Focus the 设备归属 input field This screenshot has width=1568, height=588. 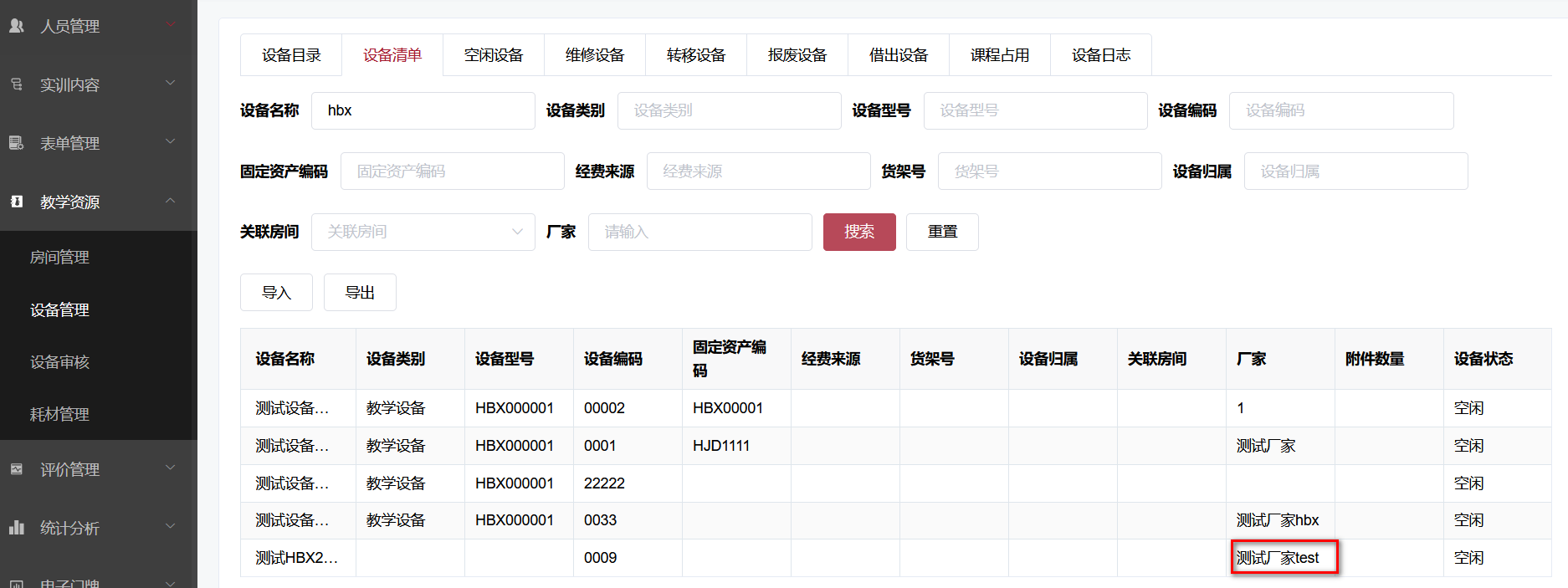pyautogui.click(x=1355, y=171)
